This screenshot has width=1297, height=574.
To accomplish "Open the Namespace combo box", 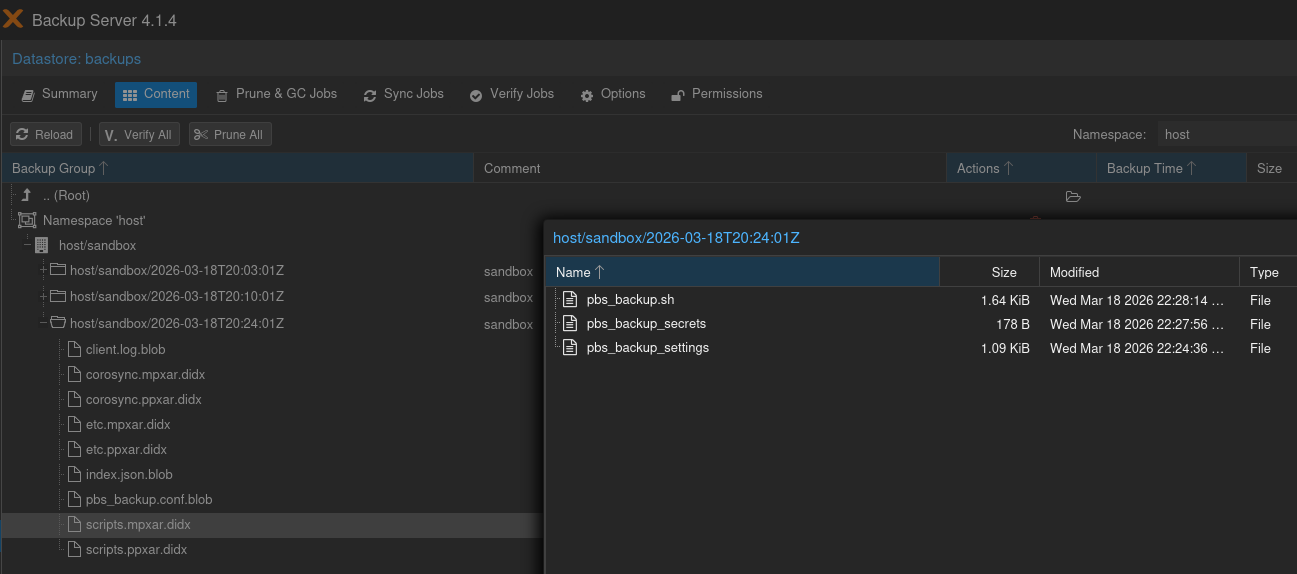I will [x=1225, y=134].
